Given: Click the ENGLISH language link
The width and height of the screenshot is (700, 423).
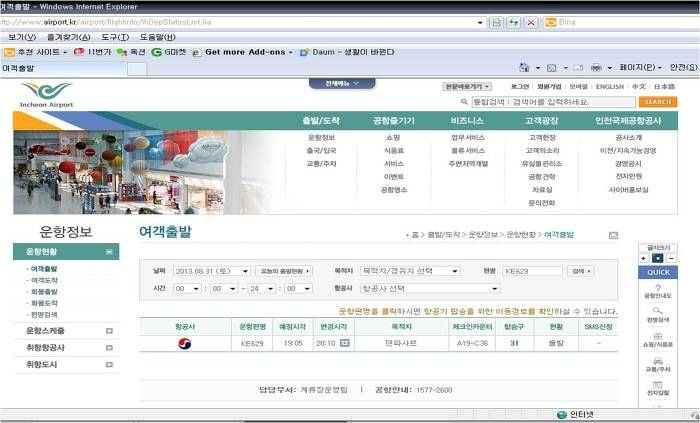Looking at the screenshot, I should click(609, 87).
